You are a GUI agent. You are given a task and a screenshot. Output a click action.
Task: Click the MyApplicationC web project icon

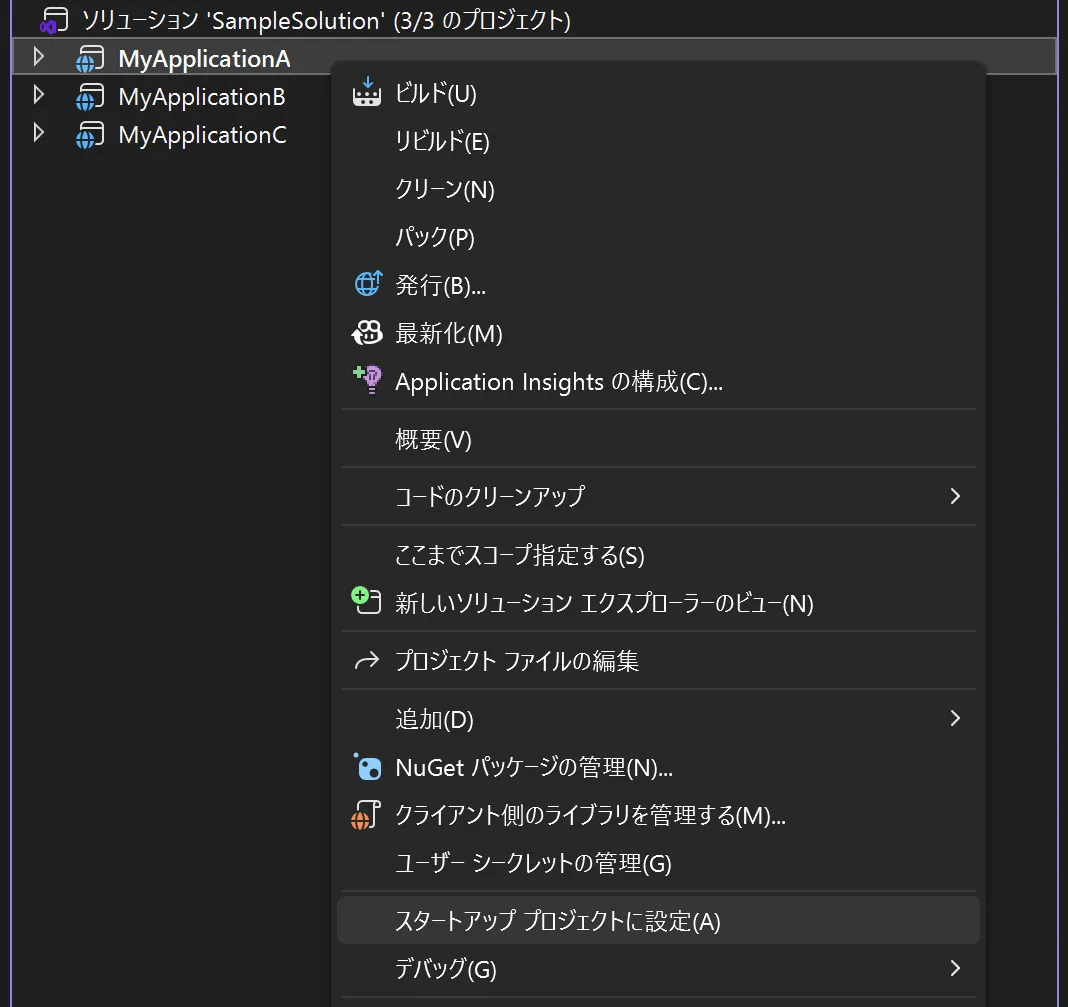point(90,135)
